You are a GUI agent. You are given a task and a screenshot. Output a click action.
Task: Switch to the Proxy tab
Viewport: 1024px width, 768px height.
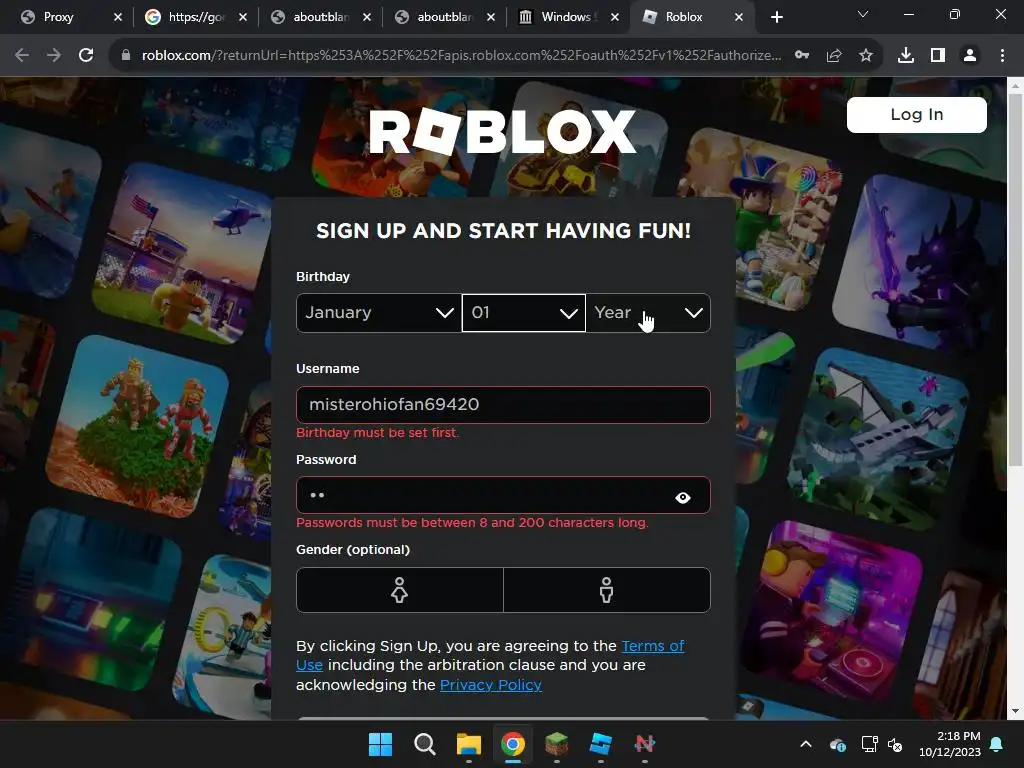pyautogui.click(x=58, y=17)
